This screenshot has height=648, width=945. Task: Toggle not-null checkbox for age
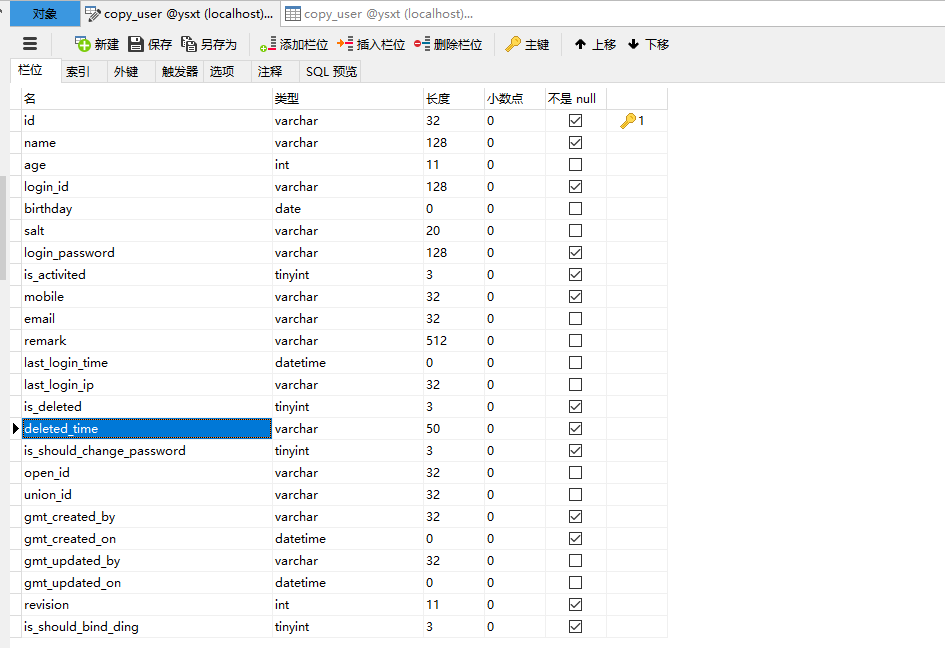pyautogui.click(x=576, y=165)
